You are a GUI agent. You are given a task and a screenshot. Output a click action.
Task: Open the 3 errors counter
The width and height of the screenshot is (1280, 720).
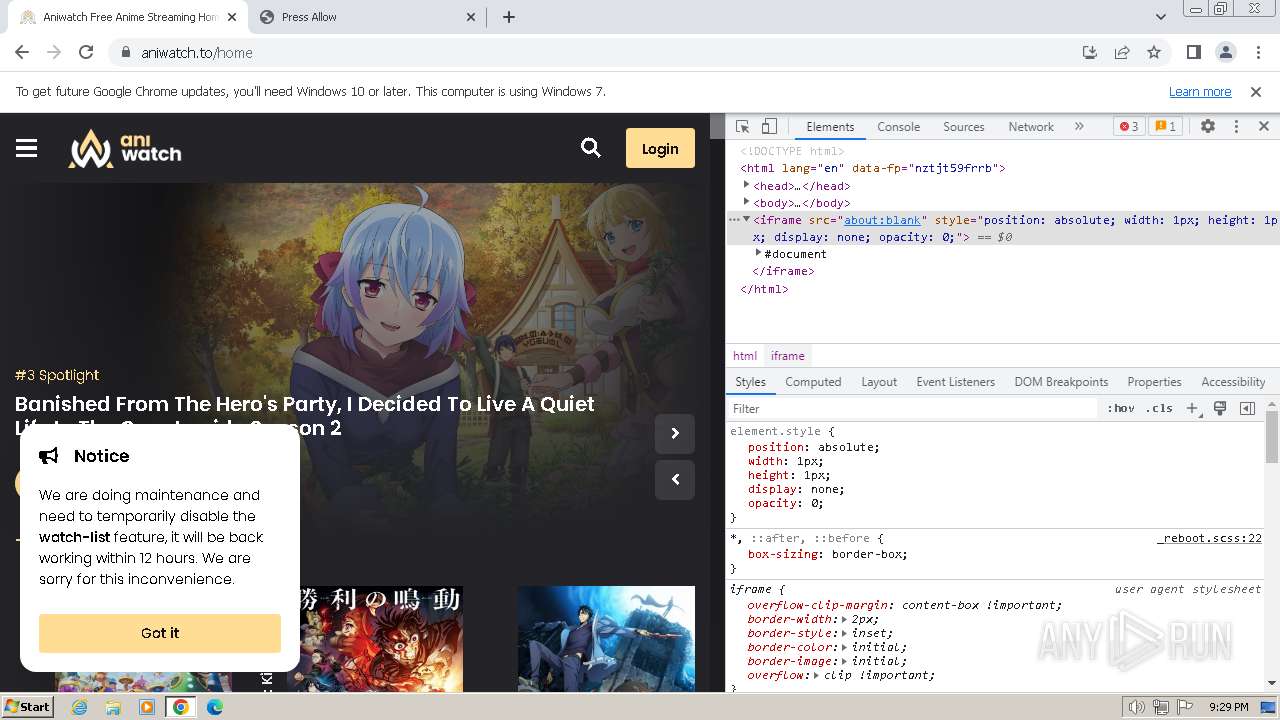[1129, 127]
